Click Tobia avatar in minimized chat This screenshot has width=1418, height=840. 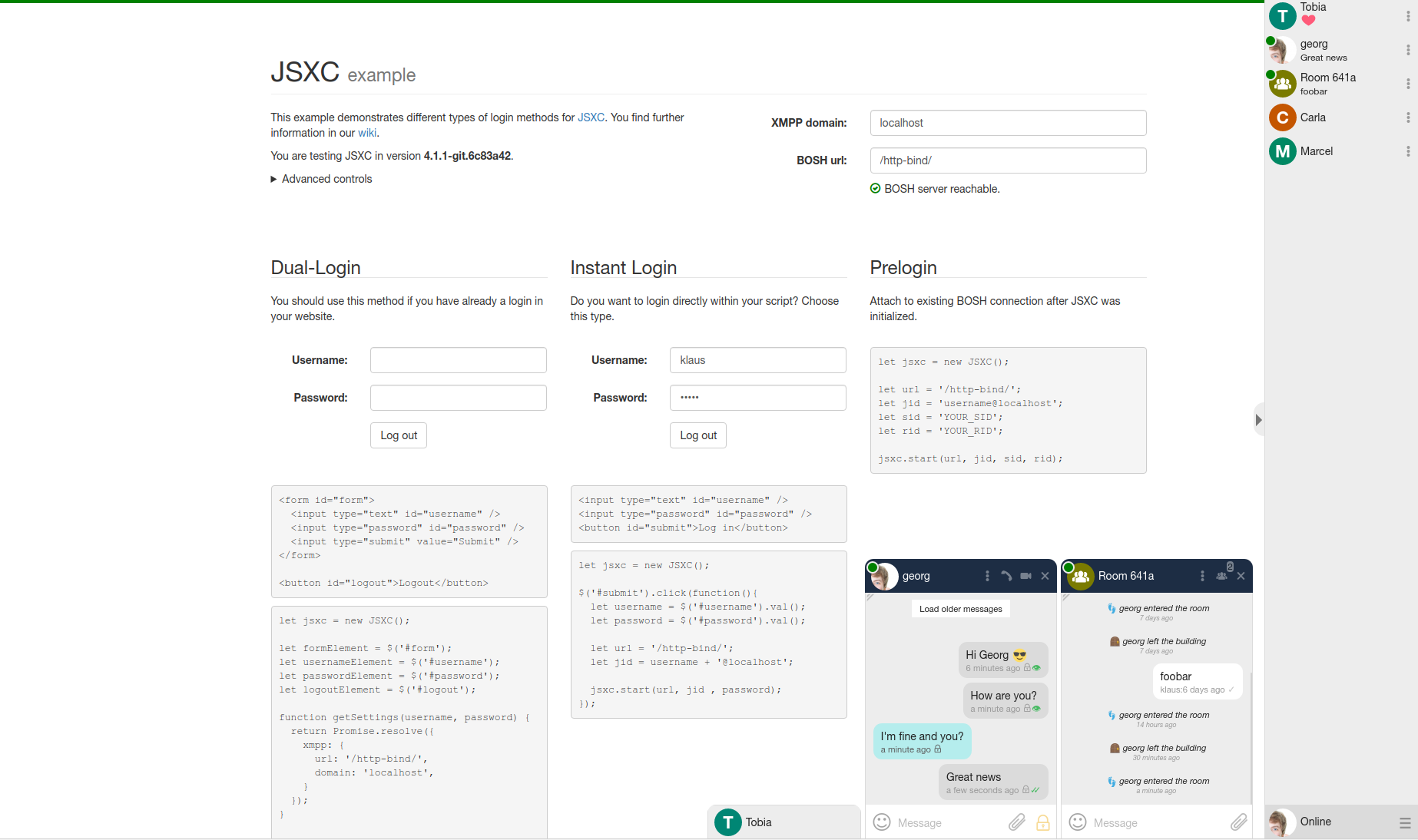click(x=728, y=822)
